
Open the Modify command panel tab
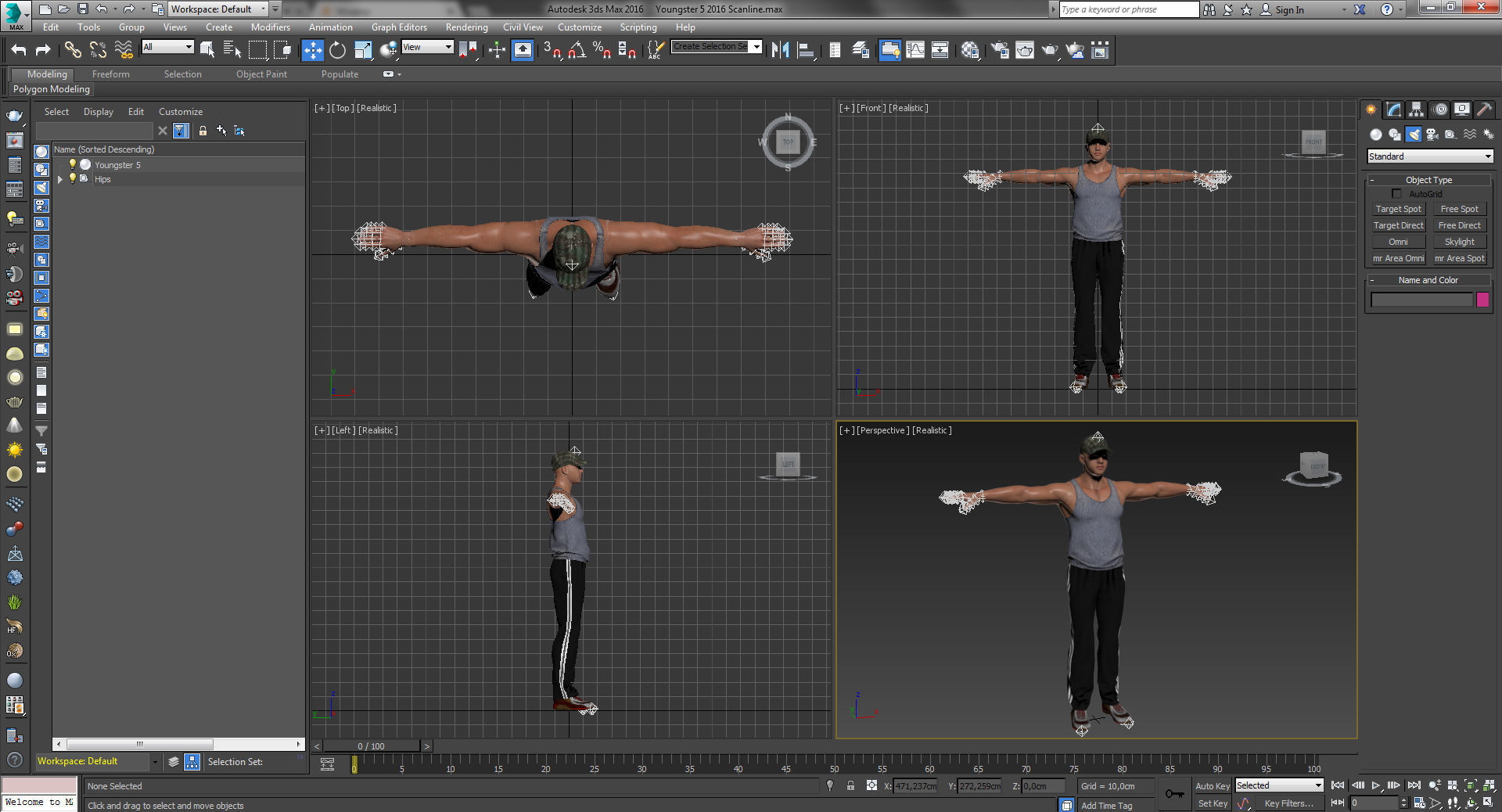pos(1393,110)
